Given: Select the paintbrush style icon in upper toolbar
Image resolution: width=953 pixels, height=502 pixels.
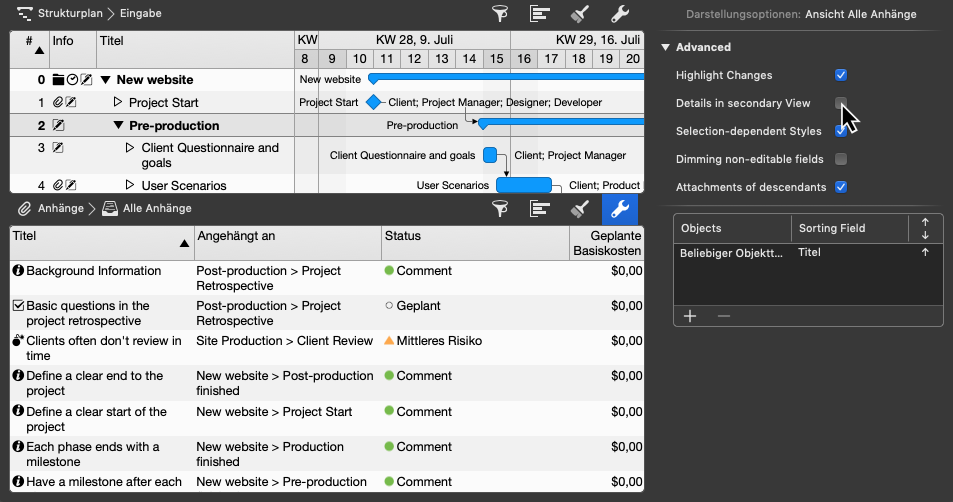Looking at the screenshot, I should click(x=579, y=14).
